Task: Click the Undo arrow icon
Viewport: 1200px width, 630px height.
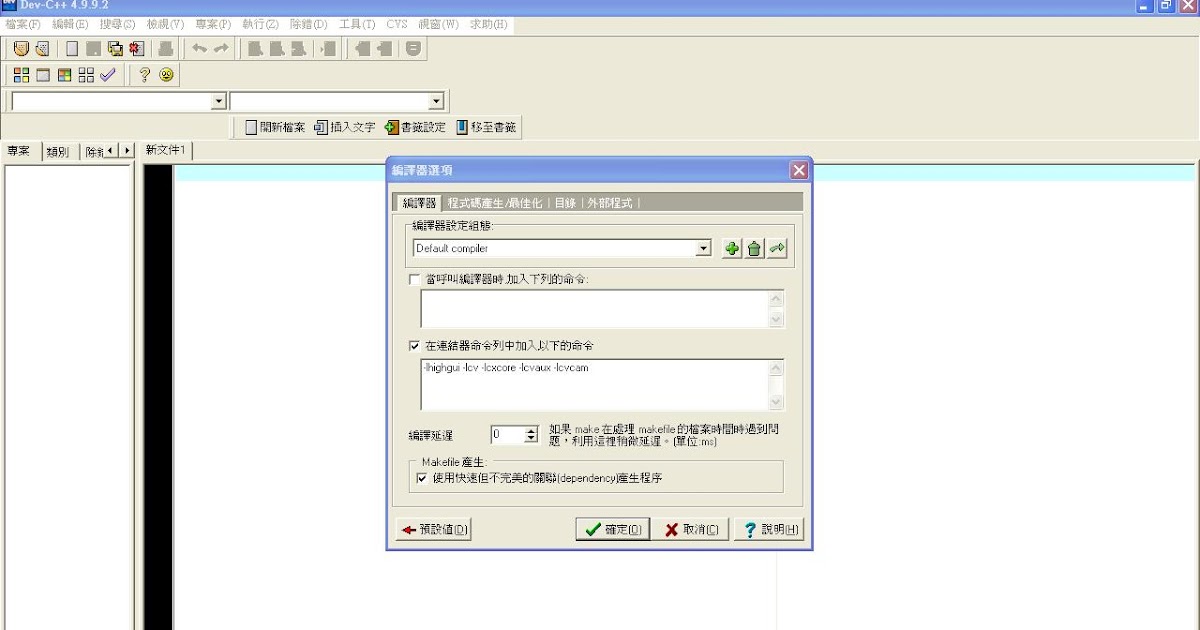Action: click(x=199, y=48)
